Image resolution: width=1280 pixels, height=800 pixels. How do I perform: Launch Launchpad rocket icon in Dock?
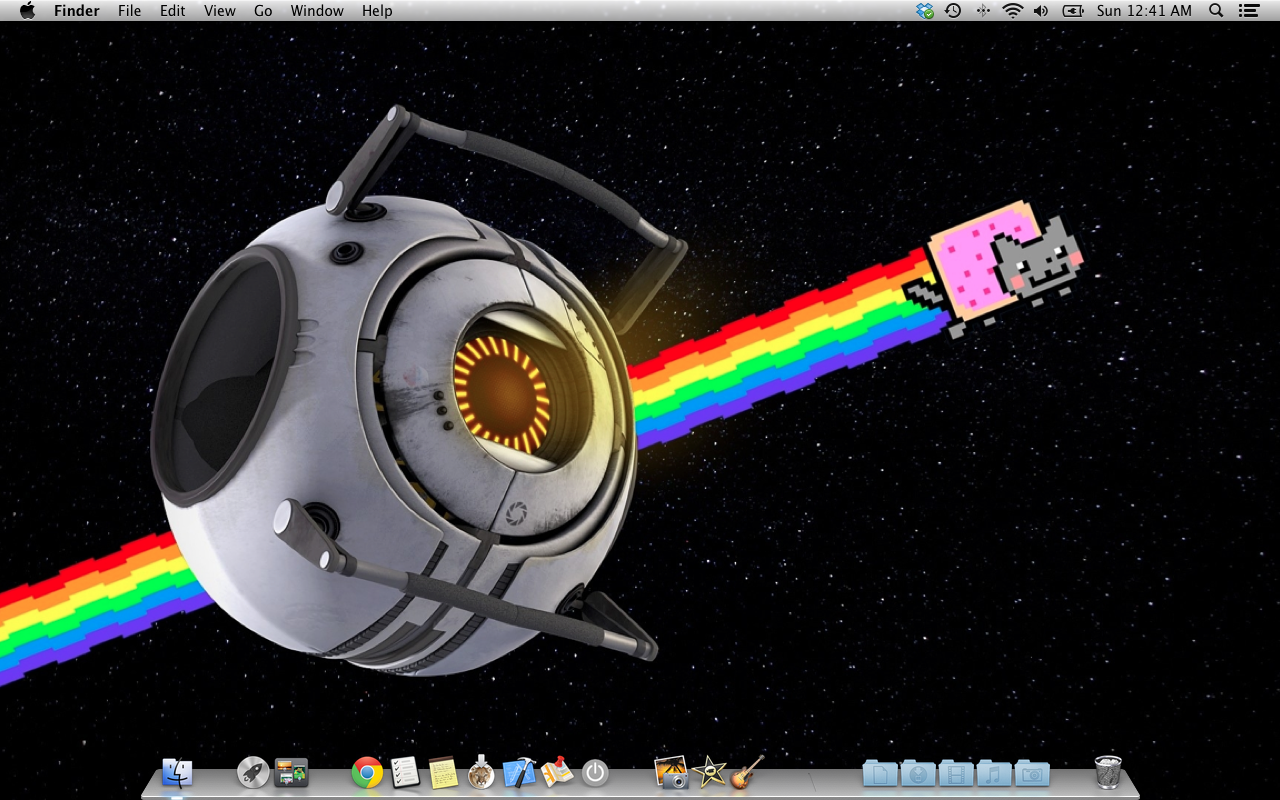tap(253, 772)
